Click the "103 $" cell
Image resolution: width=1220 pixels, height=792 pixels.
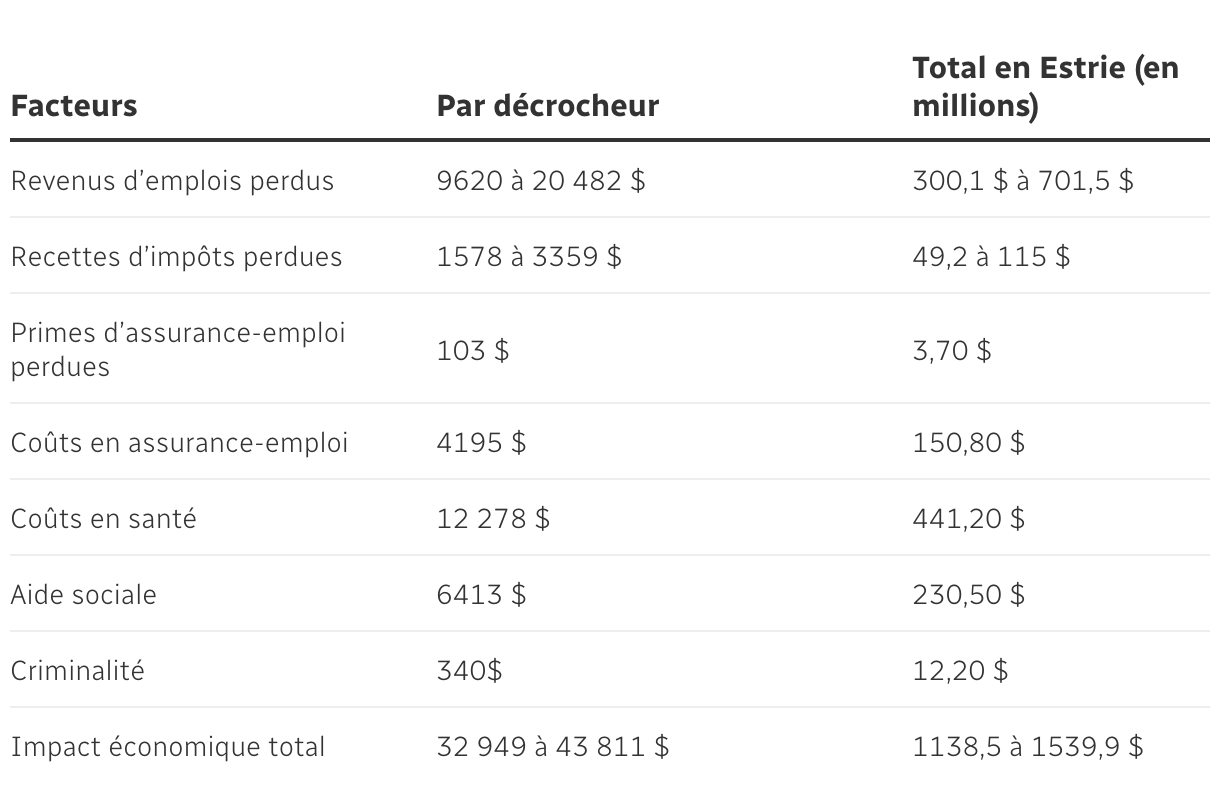(x=473, y=351)
